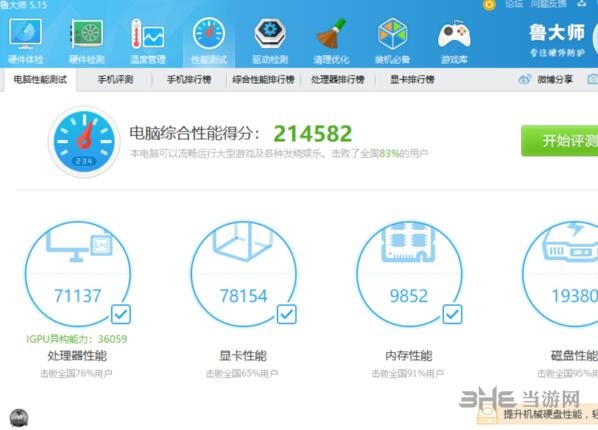The height and width of the screenshot is (430, 598).
Task: Open 驱动检测 gear box icon
Action: pyautogui.click(x=270, y=34)
